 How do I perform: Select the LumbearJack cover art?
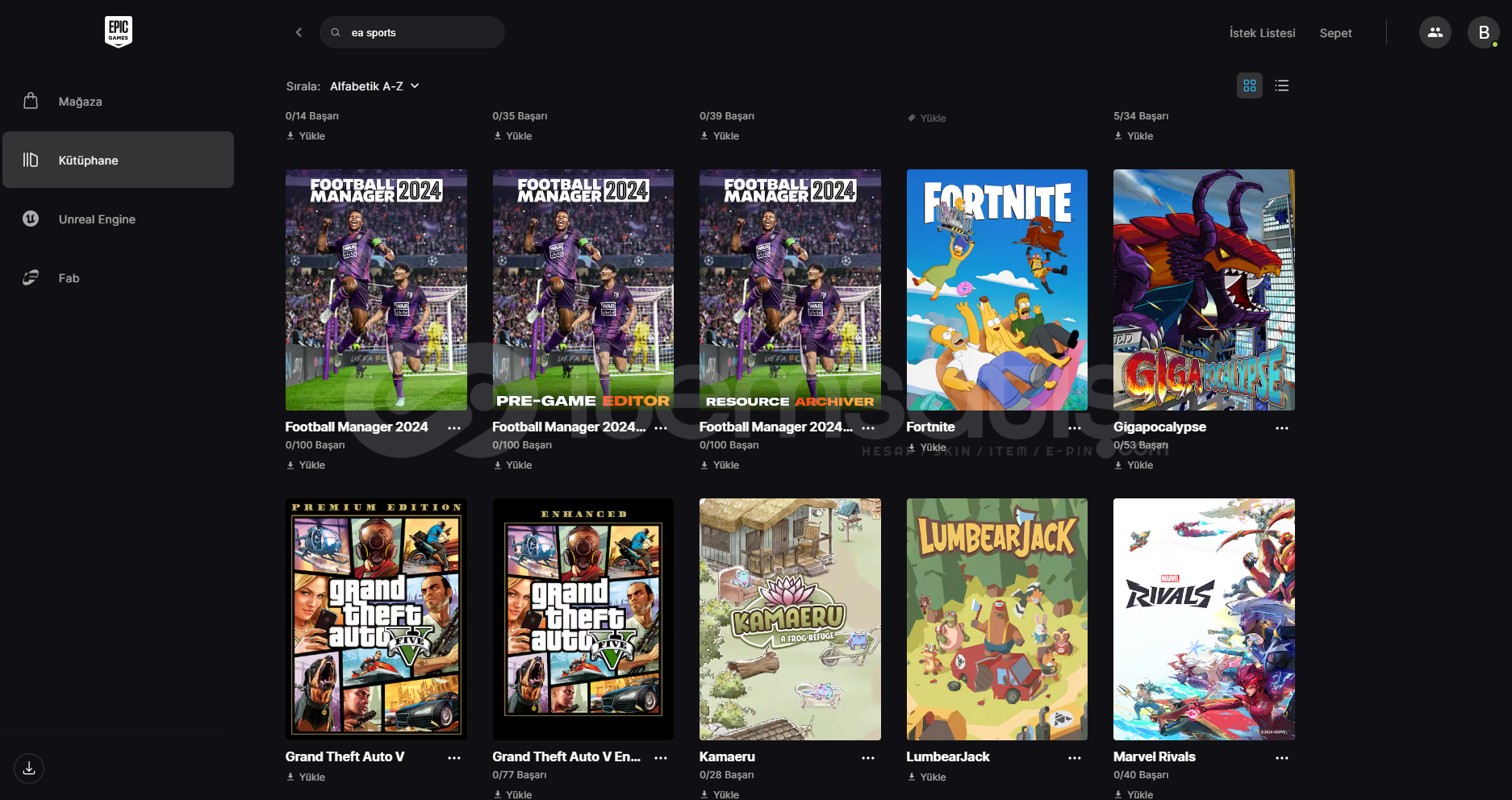tap(997, 619)
